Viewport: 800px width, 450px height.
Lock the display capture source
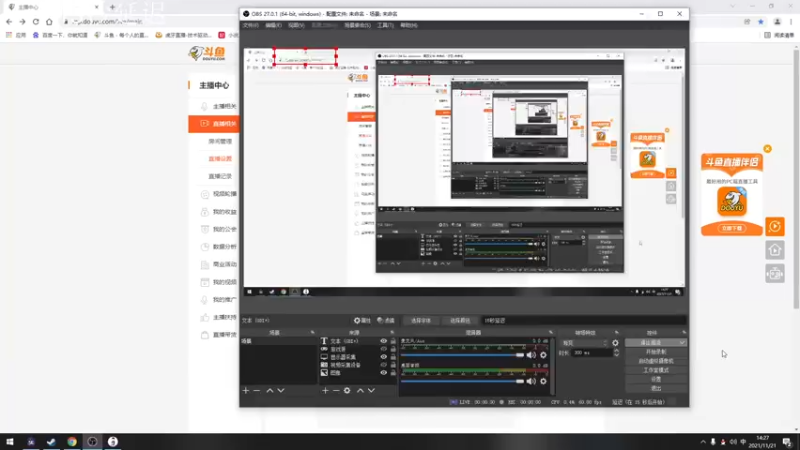point(393,357)
